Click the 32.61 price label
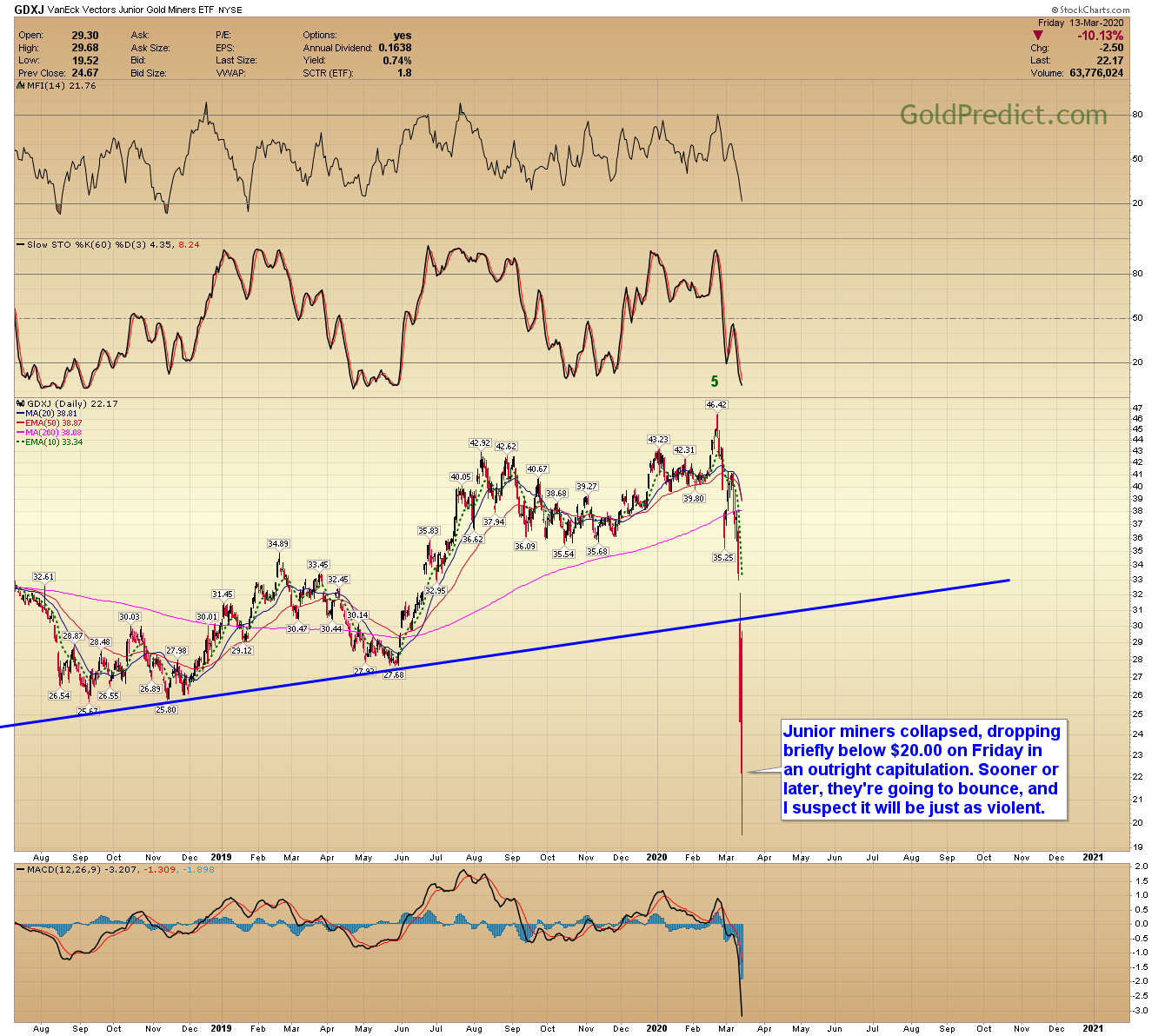1165x1036 pixels. point(43,577)
